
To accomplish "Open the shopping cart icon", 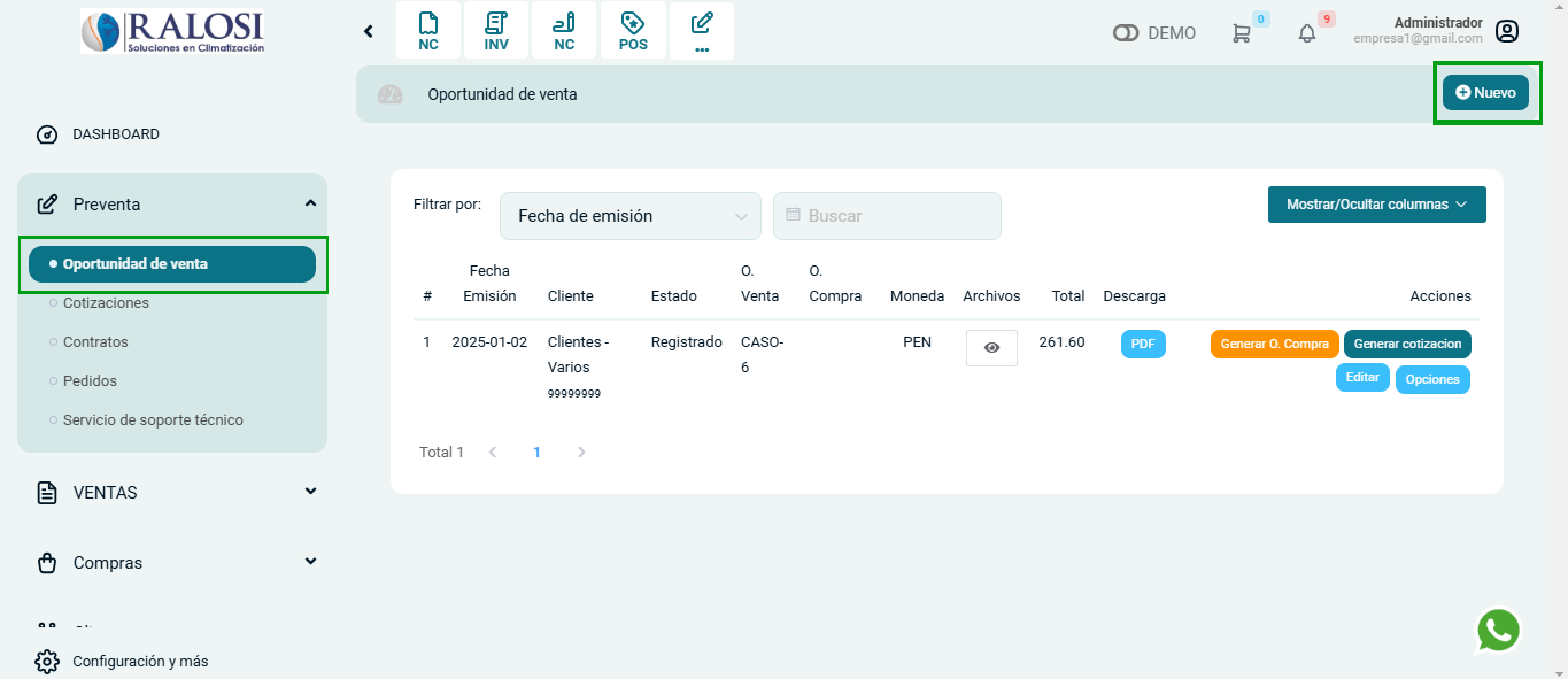I will point(1241,33).
